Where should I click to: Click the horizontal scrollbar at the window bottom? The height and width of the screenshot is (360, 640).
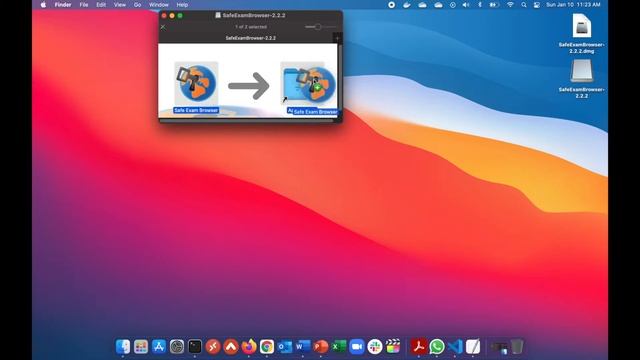point(248,120)
